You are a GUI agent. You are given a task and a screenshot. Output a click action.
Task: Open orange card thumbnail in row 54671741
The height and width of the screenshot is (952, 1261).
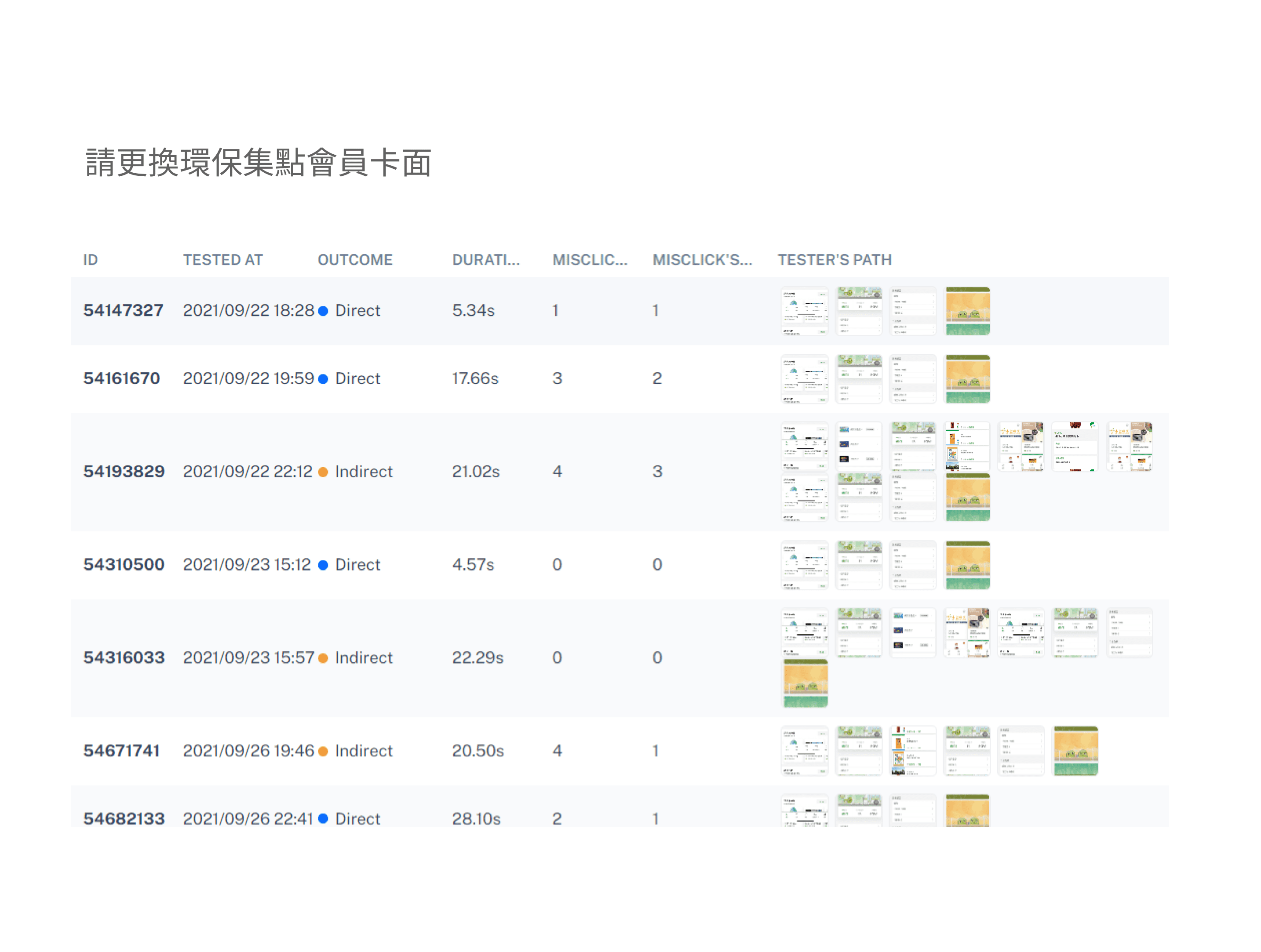click(1075, 751)
